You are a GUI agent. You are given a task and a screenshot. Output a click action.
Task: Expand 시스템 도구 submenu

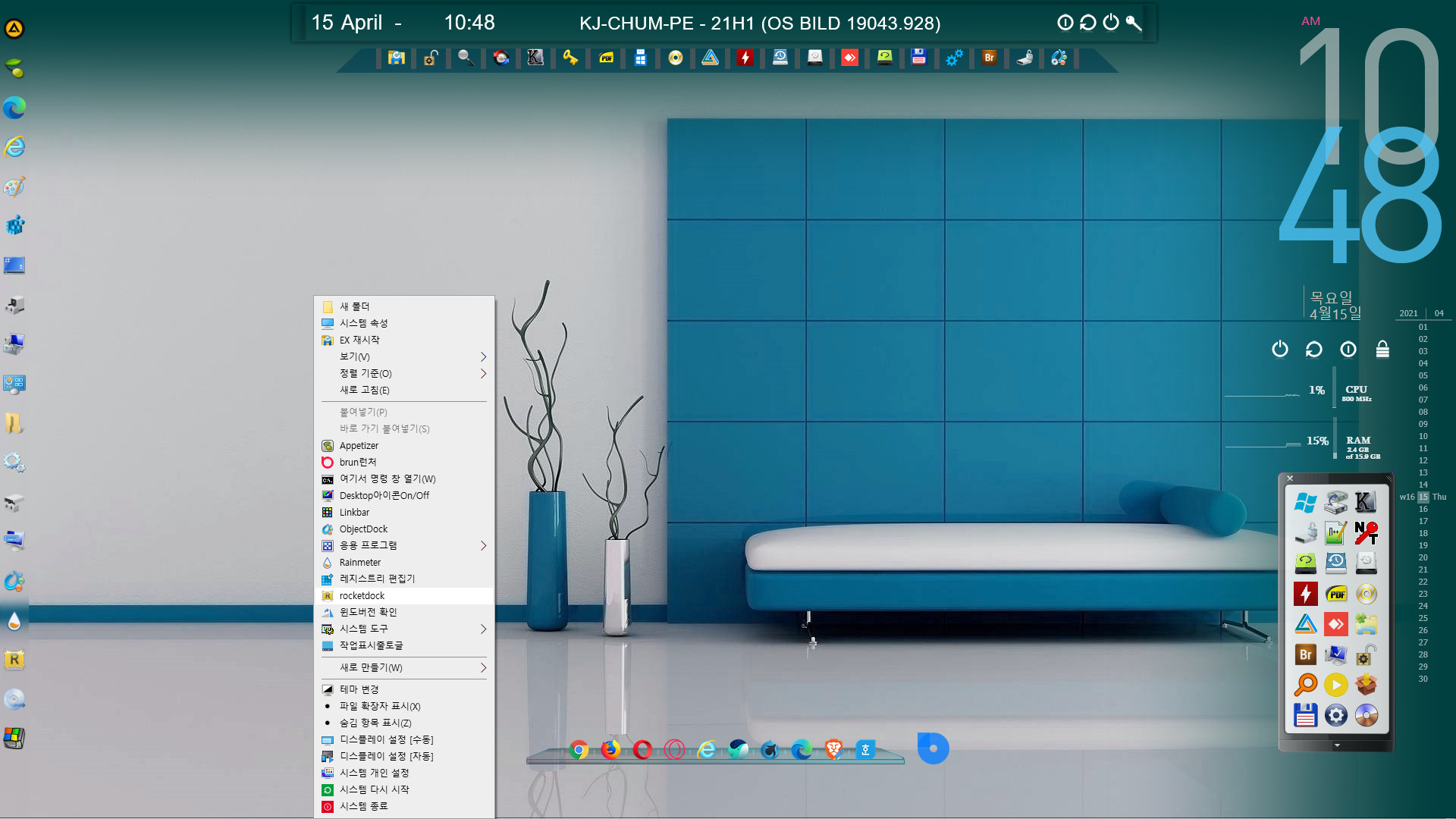pyautogui.click(x=403, y=629)
